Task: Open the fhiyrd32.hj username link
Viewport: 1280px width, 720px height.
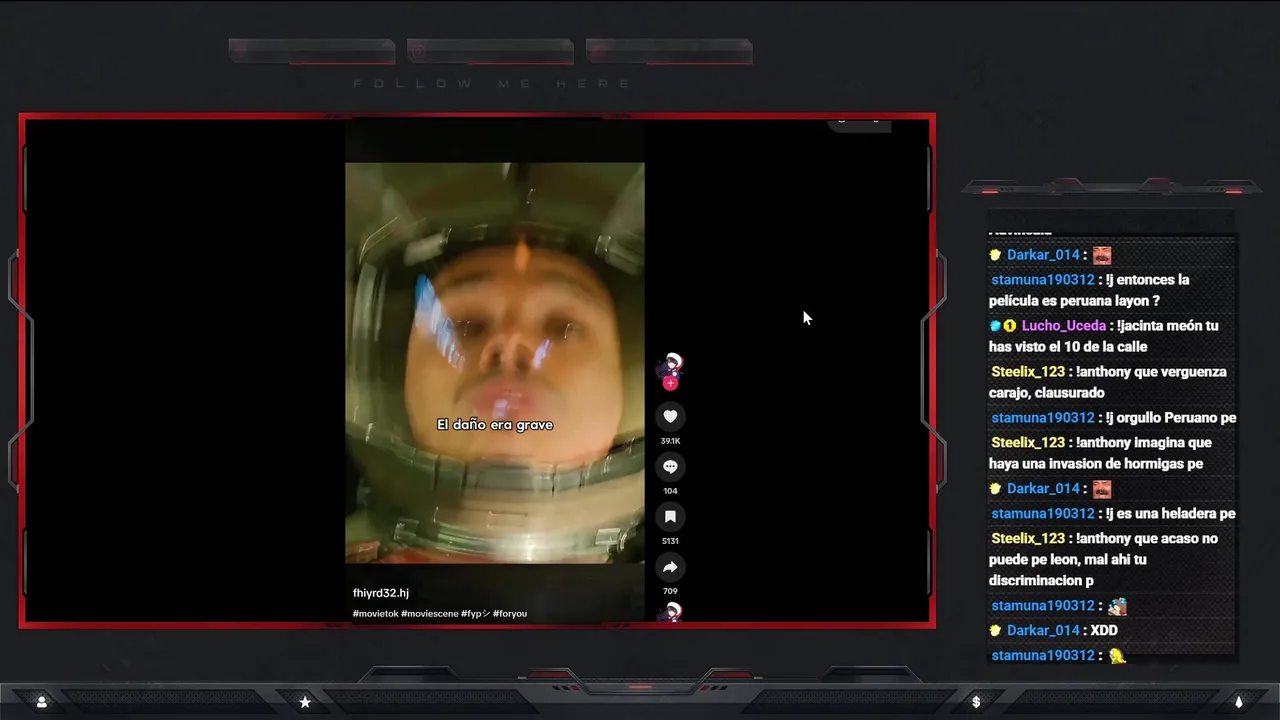Action: (380, 593)
